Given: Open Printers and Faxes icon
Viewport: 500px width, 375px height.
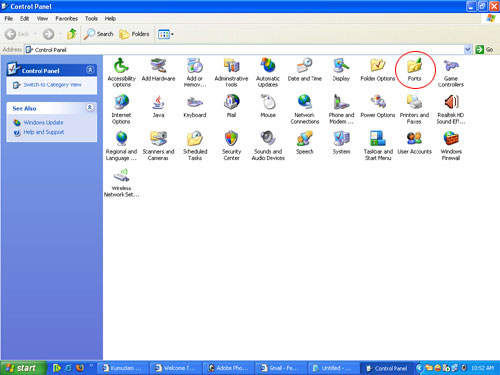Looking at the screenshot, I should 414,109.
